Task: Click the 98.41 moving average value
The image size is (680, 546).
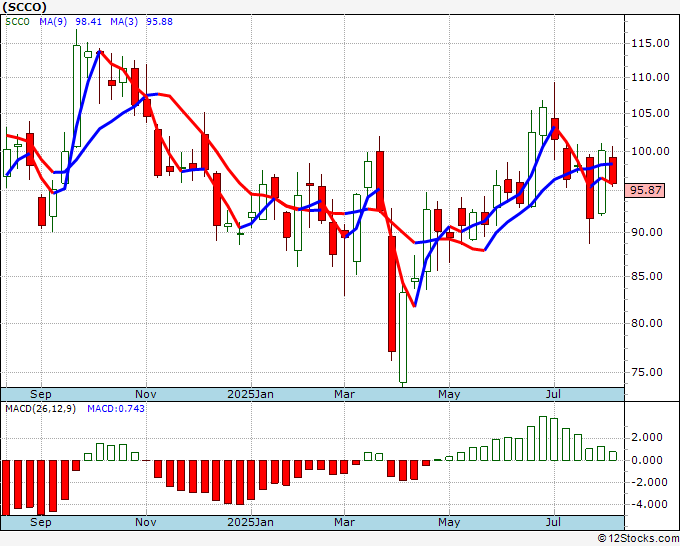Action: 88,22
